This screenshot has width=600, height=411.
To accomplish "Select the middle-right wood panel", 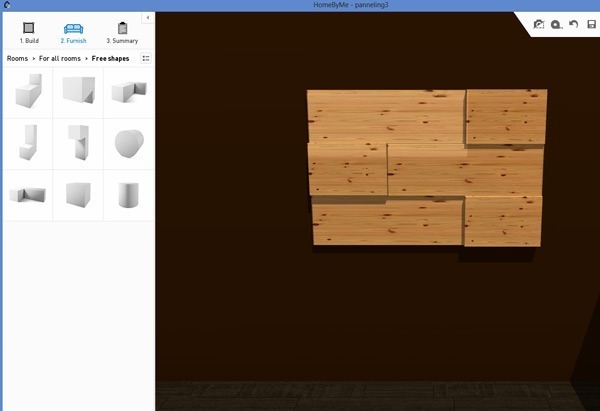I will pyautogui.click(x=465, y=171).
